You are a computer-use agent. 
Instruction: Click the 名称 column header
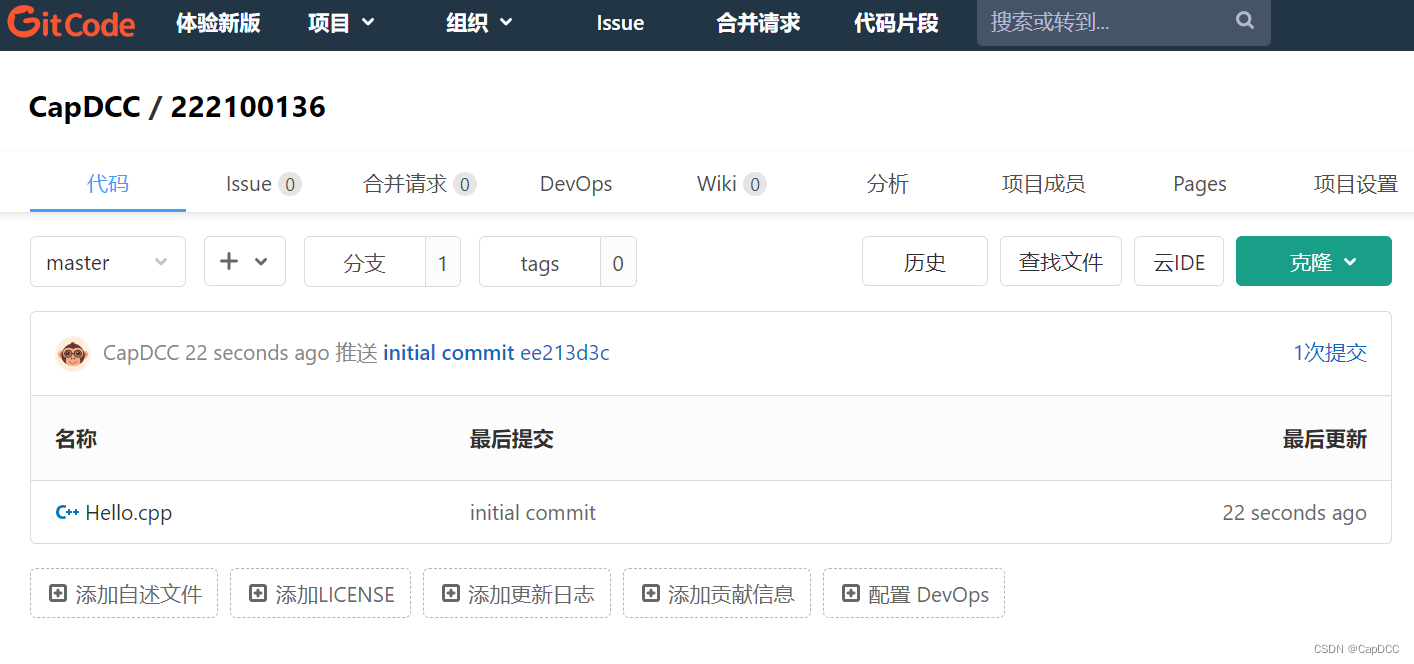76,439
